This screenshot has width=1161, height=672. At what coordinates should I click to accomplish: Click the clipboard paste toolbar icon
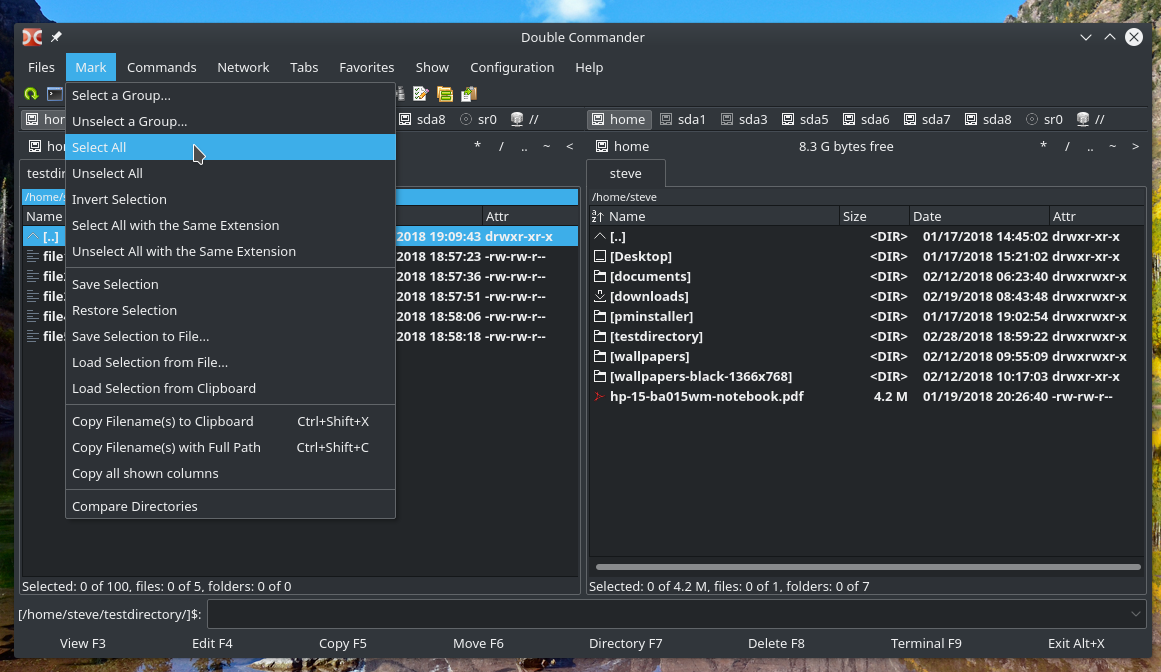click(468, 94)
